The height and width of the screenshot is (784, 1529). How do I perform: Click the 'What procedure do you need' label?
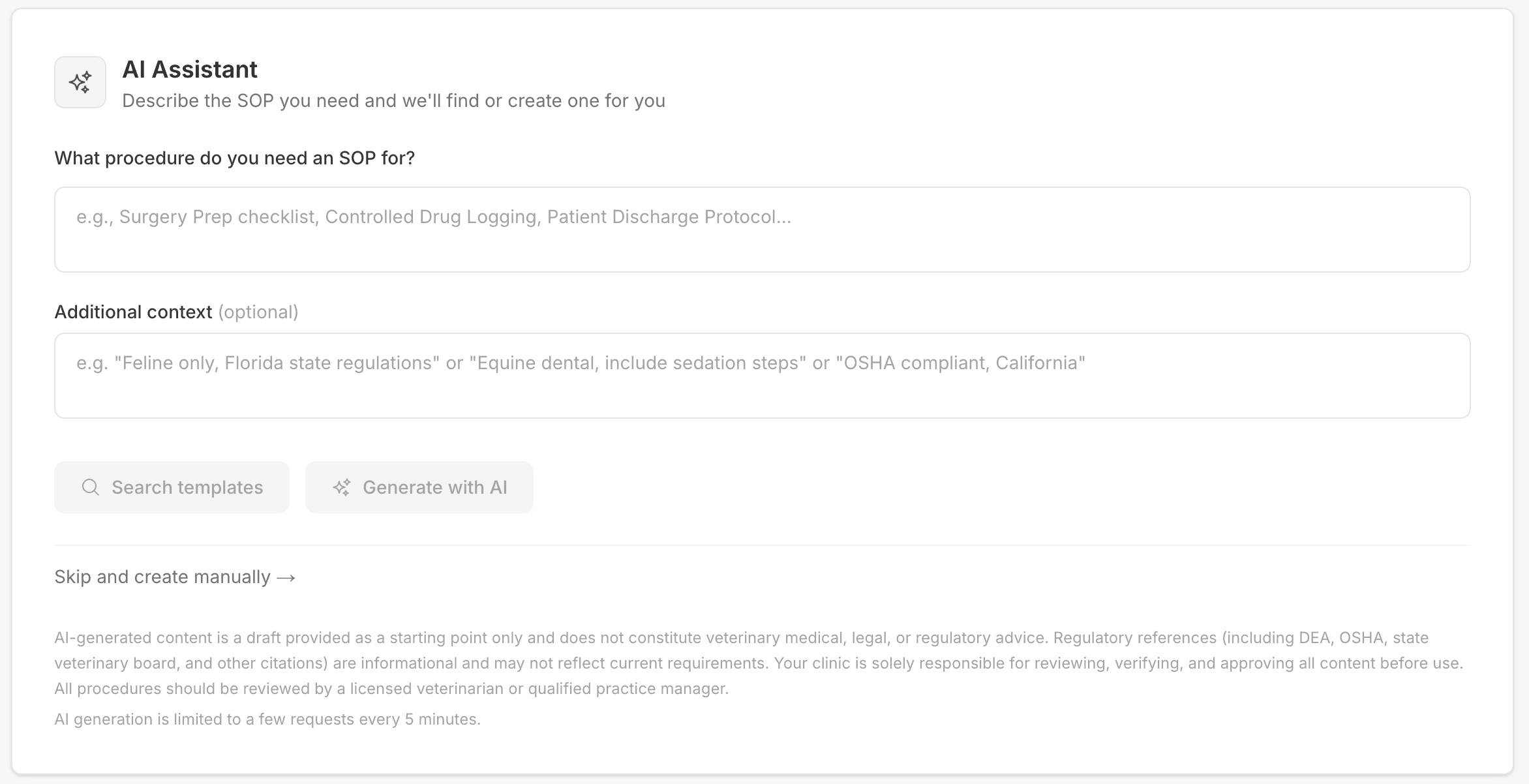click(x=234, y=158)
